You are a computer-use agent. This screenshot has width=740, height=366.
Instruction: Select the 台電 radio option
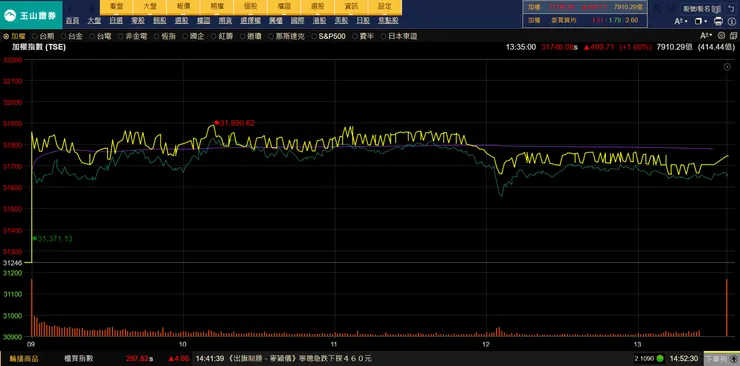click(x=100, y=36)
